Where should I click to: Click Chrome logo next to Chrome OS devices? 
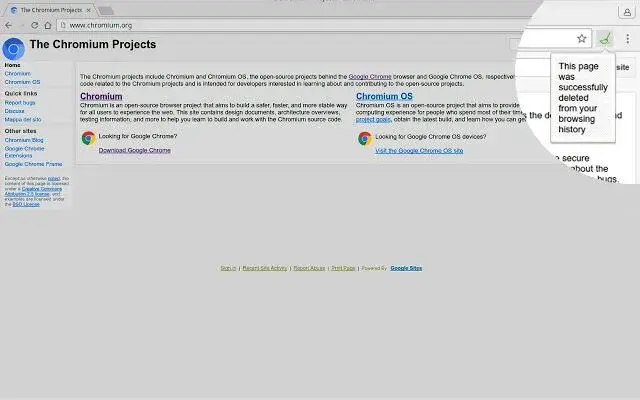tap(365, 139)
